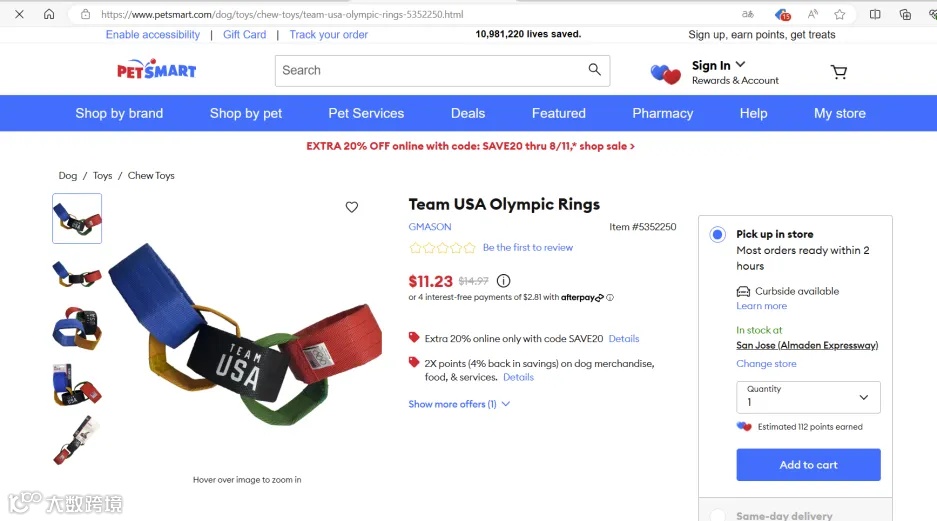Bookmark page with star icon
This screenshot has height=521, width=937.
click(840, 14)
